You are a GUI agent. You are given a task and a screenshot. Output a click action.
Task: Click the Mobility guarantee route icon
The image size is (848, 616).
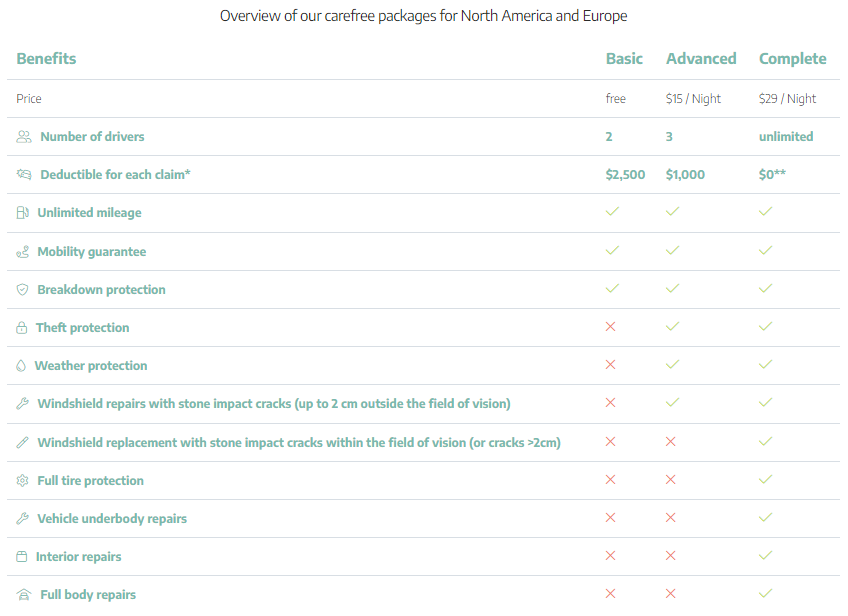tap(22, 251)
